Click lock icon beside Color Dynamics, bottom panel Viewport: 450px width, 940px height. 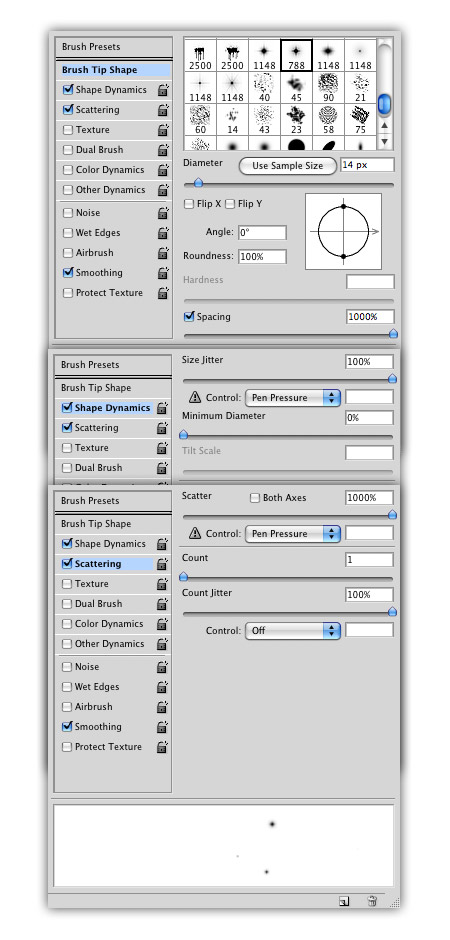pyautogui.click(x=162, y=624)
